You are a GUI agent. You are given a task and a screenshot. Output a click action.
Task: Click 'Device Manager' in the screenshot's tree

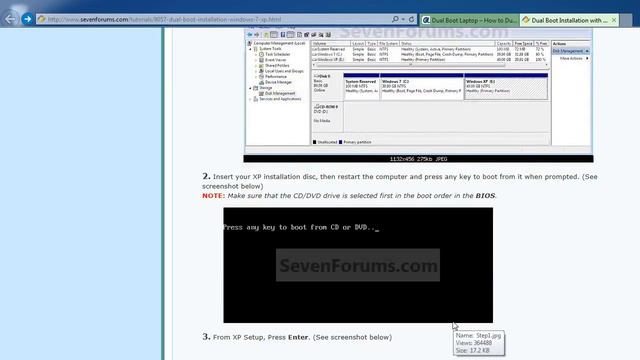pos(278,82)
